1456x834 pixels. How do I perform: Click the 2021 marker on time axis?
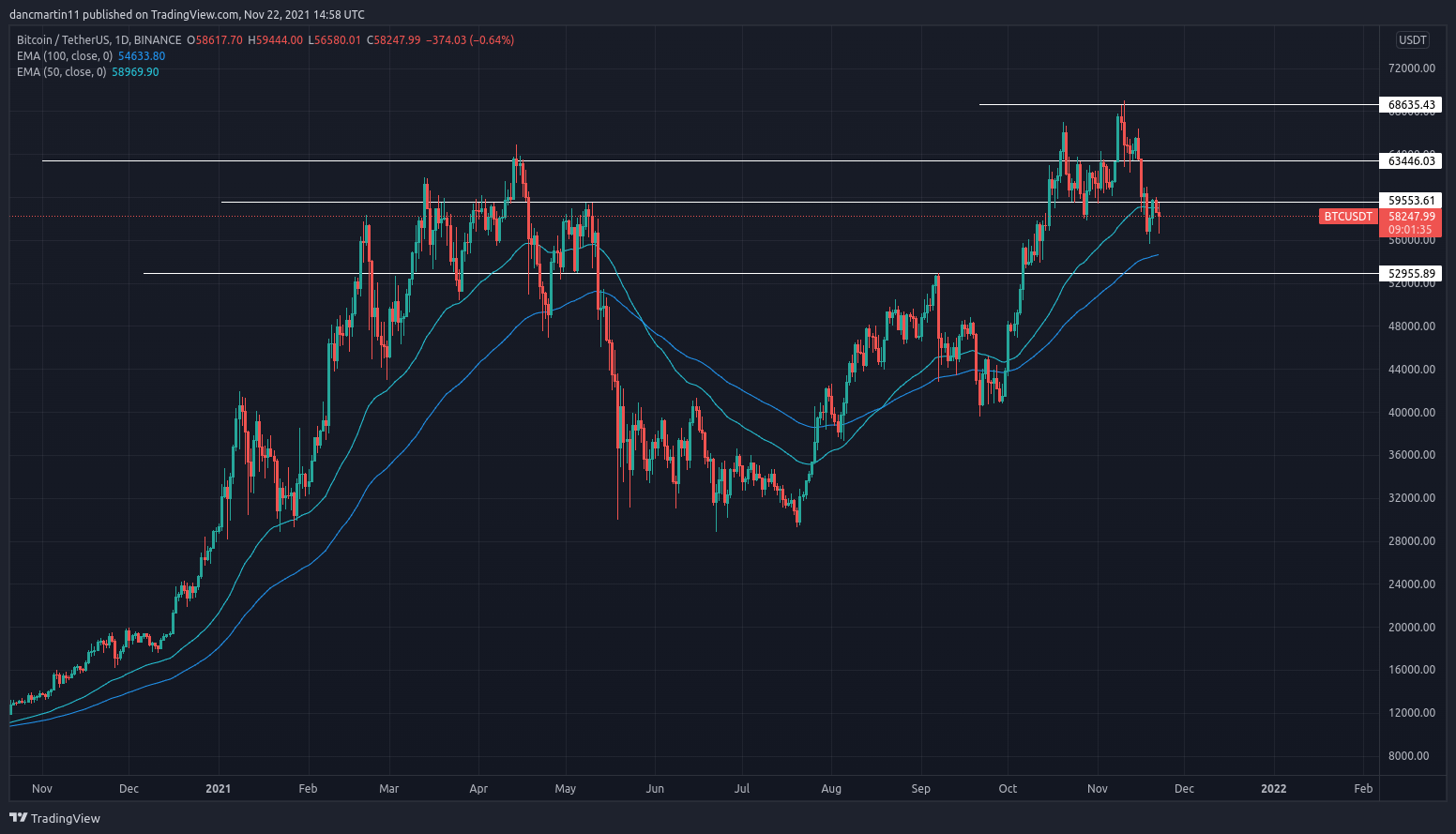click(218, 789)
